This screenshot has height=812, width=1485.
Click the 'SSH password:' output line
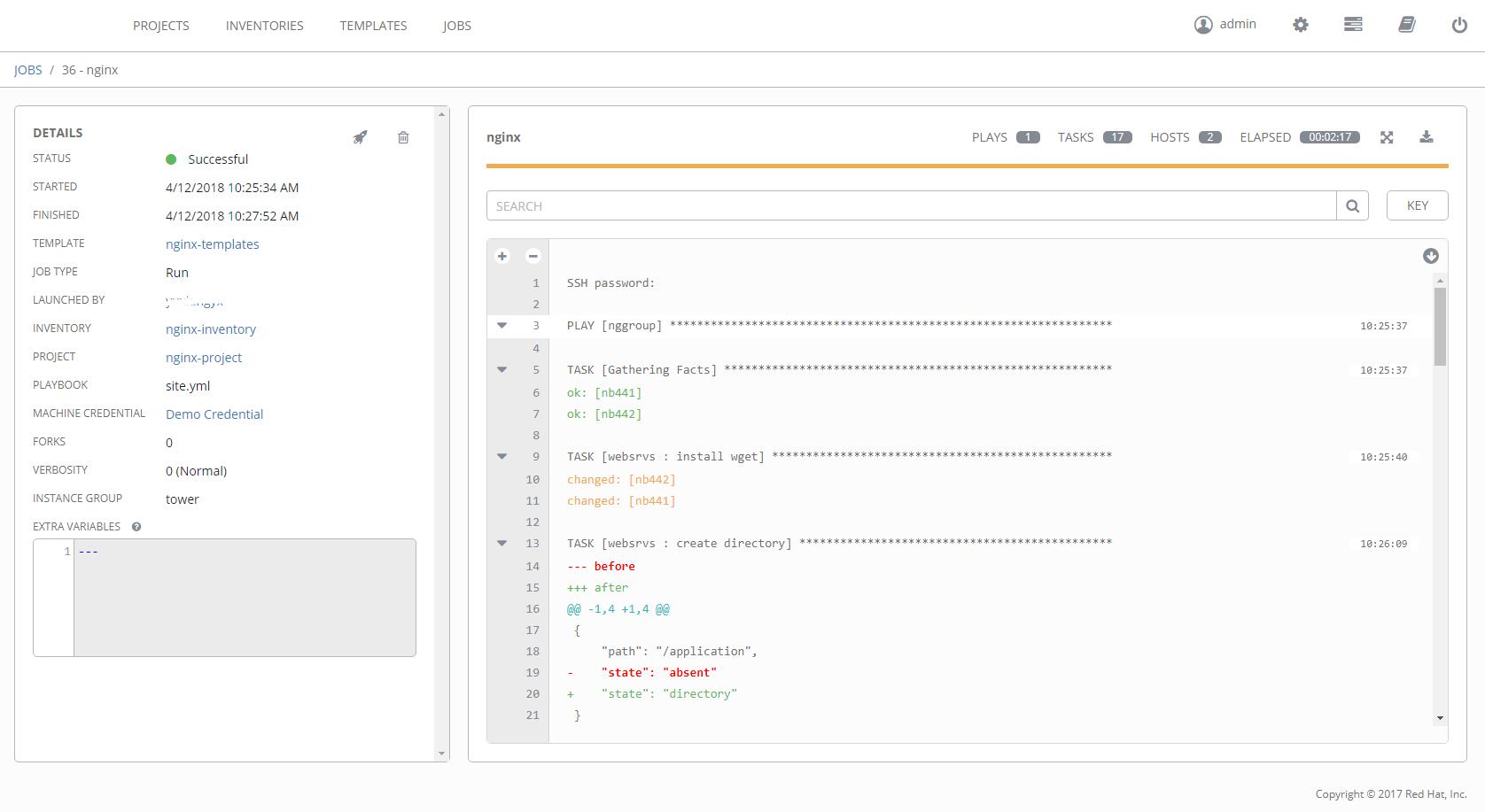click(610, 282)
